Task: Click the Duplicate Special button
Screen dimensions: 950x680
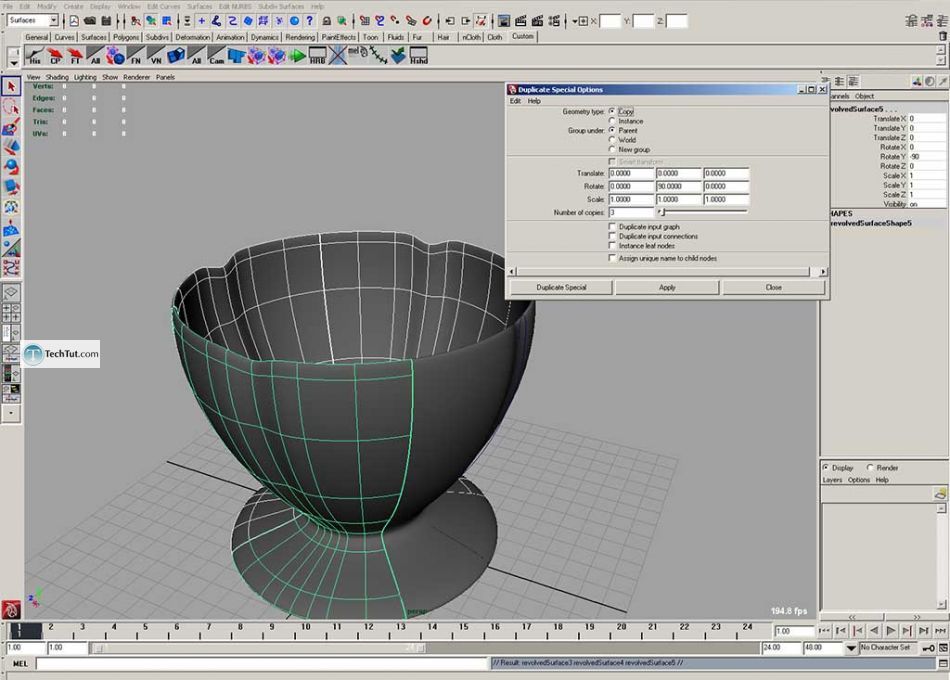Action: (x=561, y=287)
